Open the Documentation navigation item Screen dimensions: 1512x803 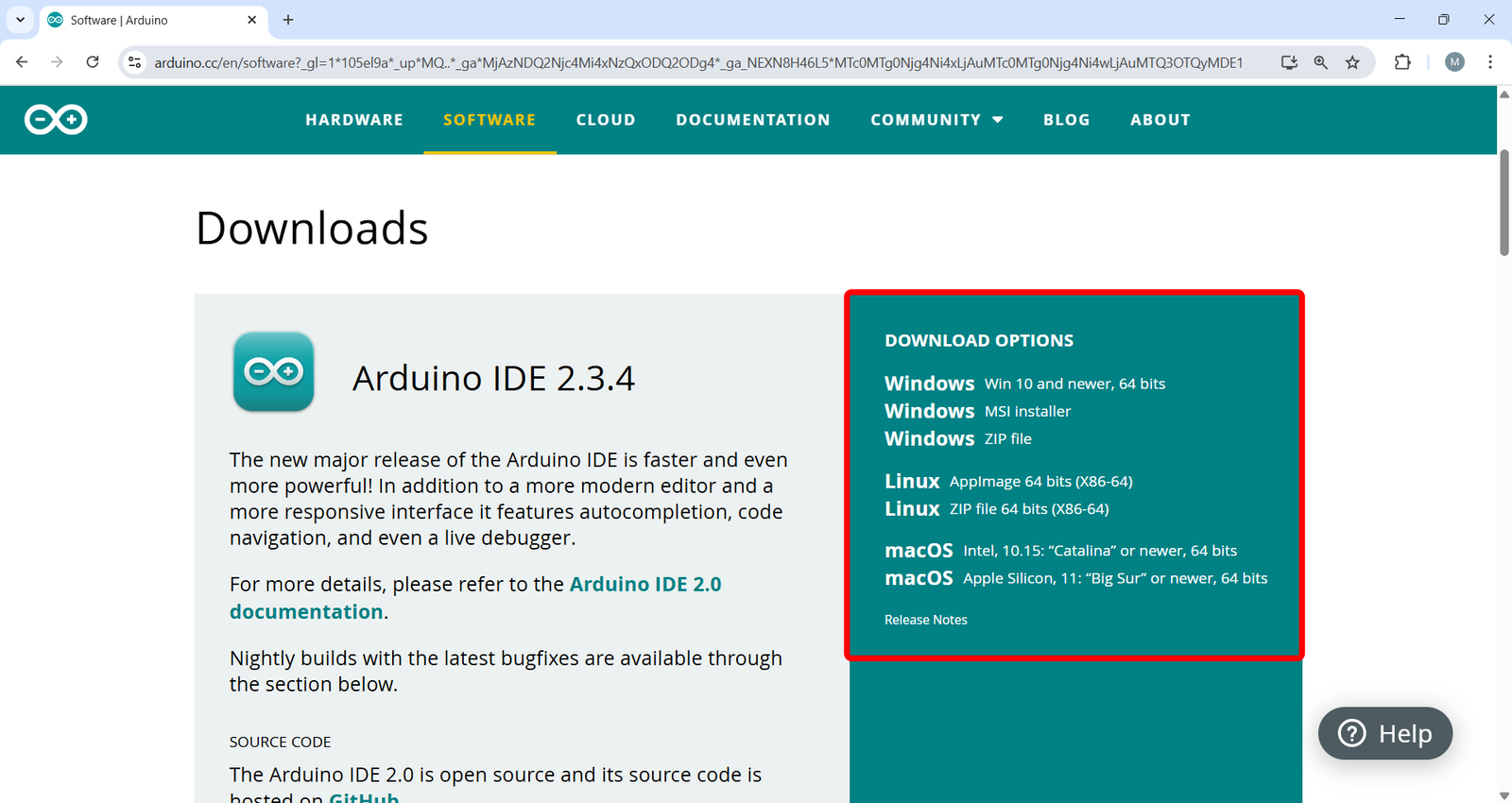(753, 120)
